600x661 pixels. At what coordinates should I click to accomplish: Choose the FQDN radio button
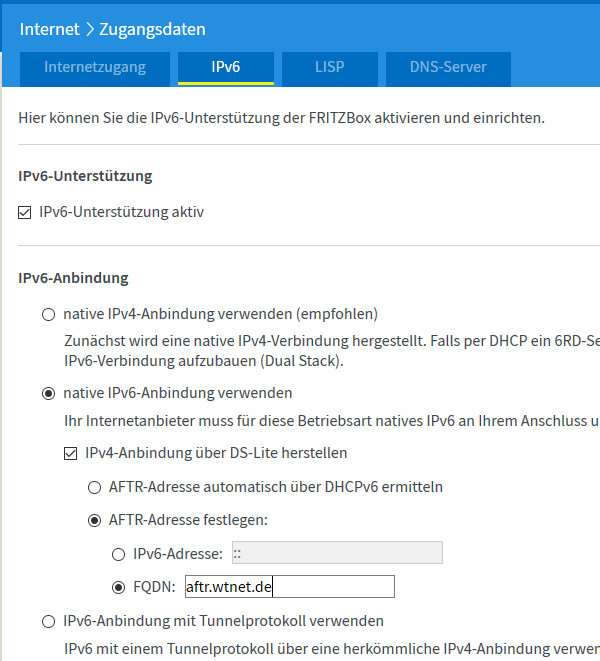(118, 587)
